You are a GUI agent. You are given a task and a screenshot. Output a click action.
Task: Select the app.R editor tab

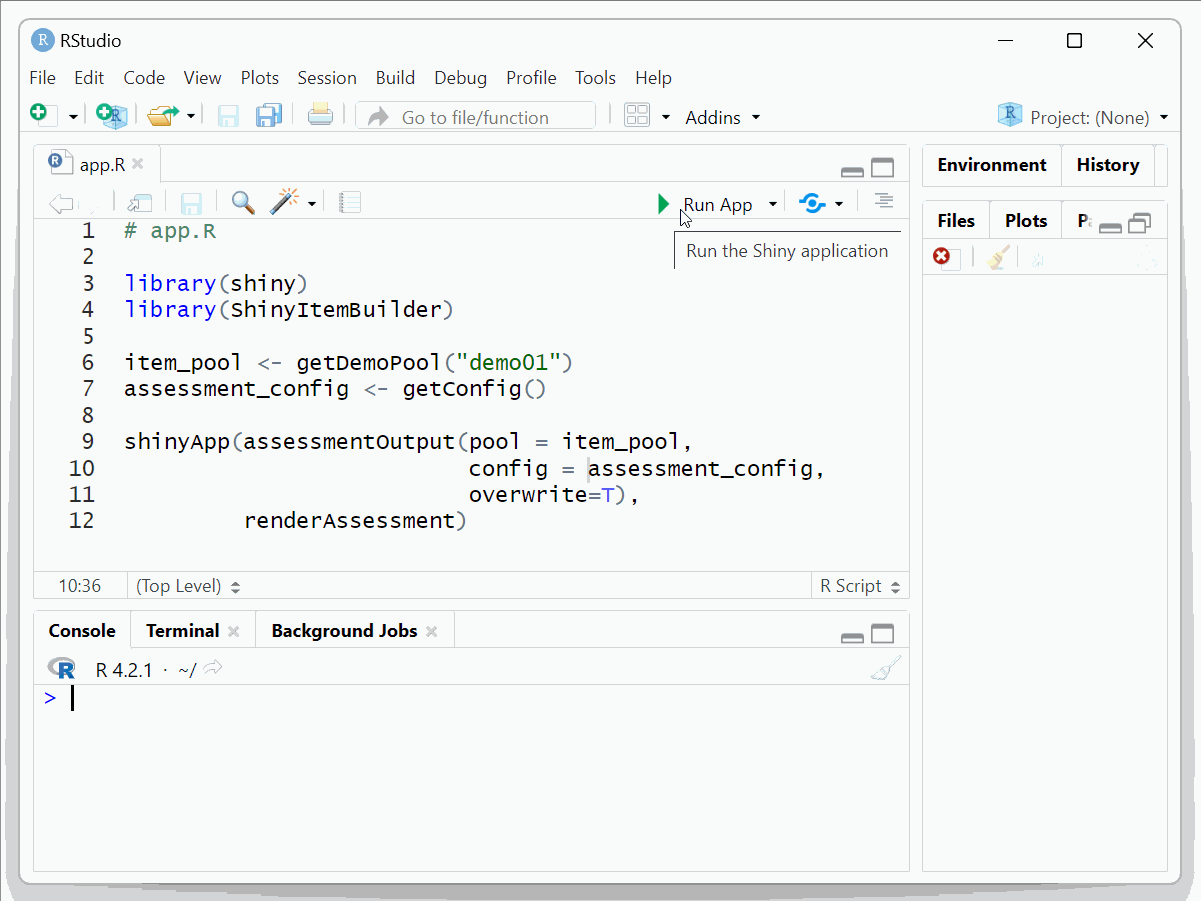(x=97, y=164)
